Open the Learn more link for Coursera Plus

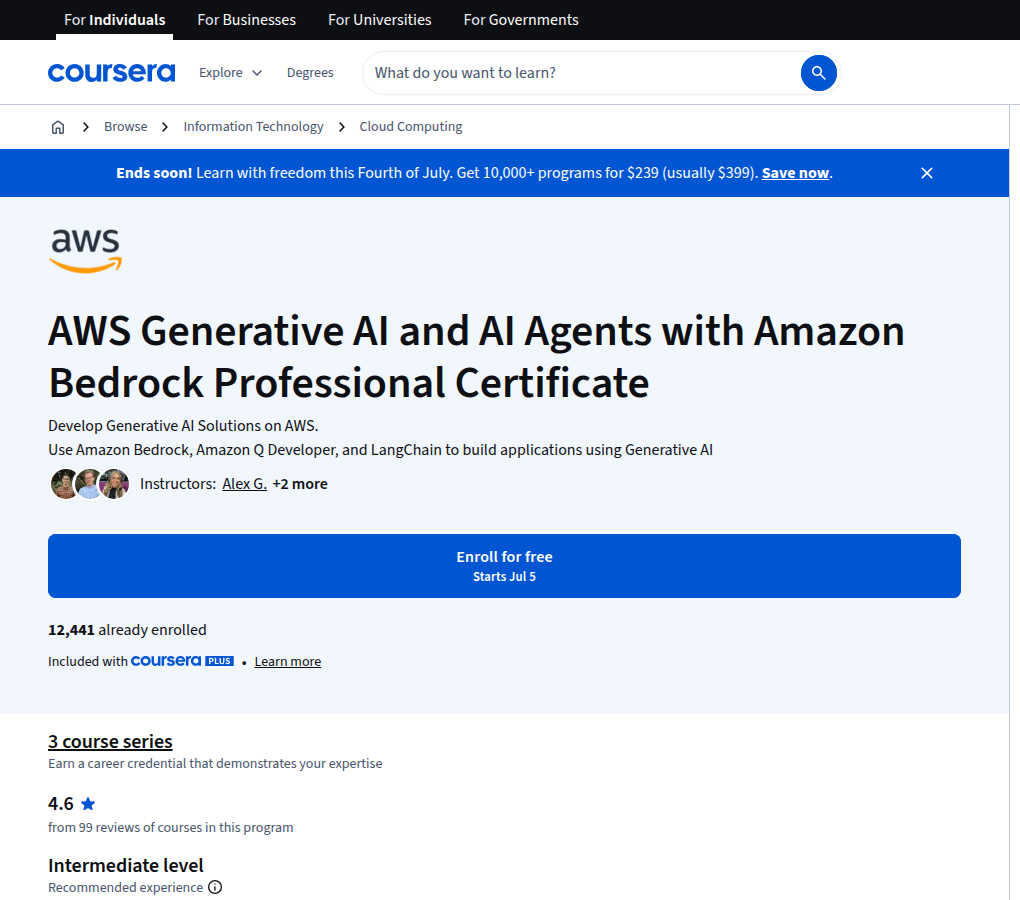(x=288, y=661)
